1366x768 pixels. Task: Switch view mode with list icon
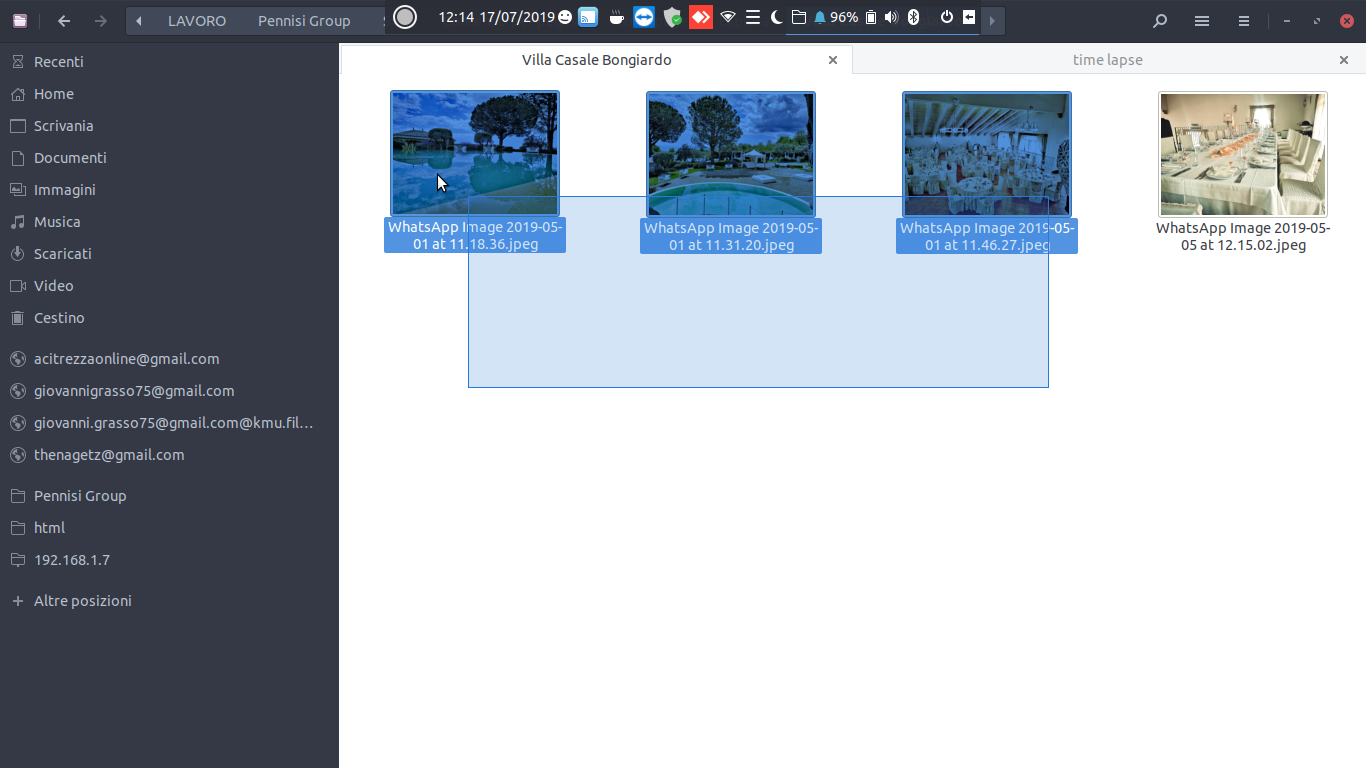(x=1202, y=20)
